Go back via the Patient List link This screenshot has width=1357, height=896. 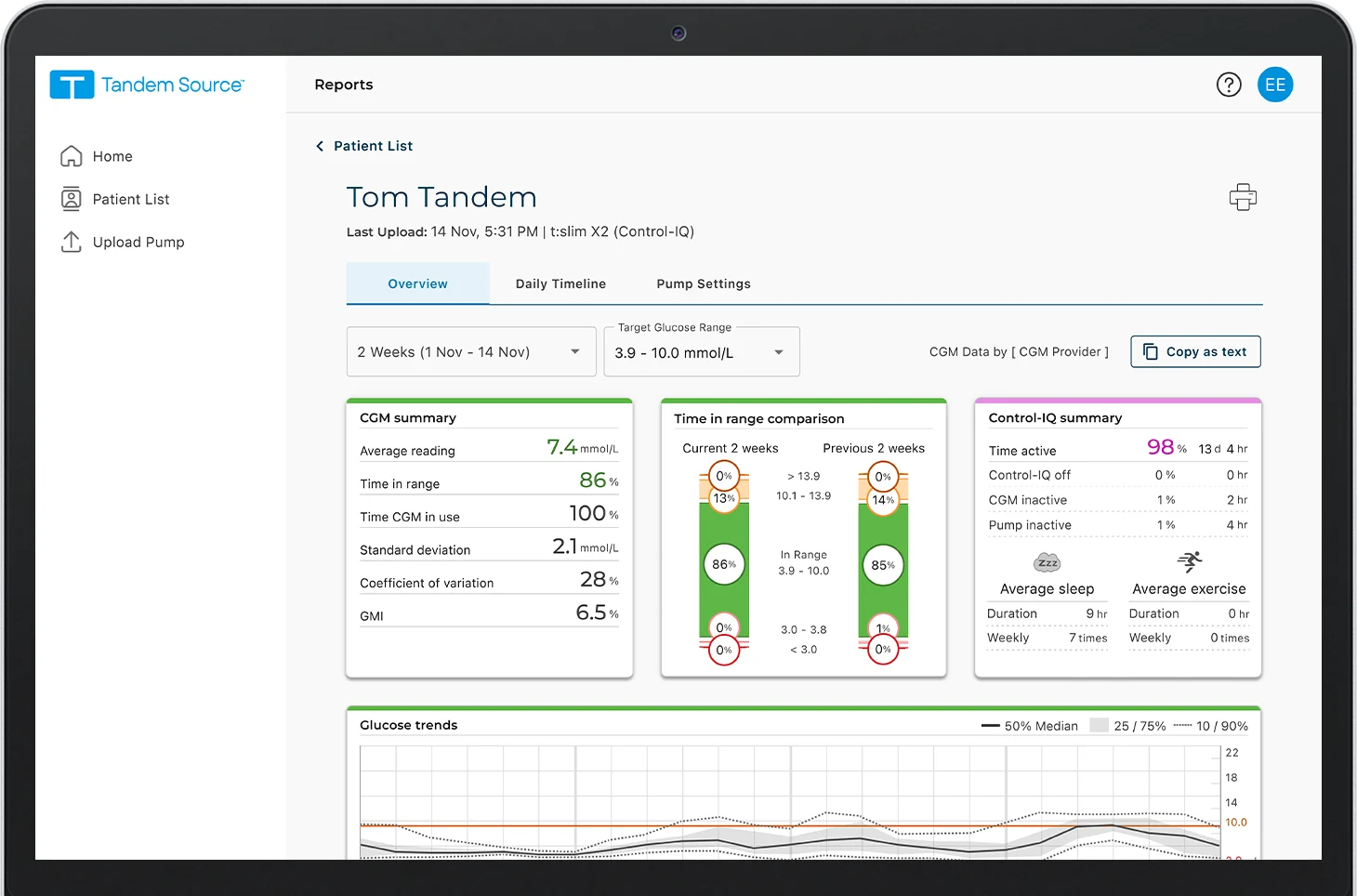(x=374, y=146)
